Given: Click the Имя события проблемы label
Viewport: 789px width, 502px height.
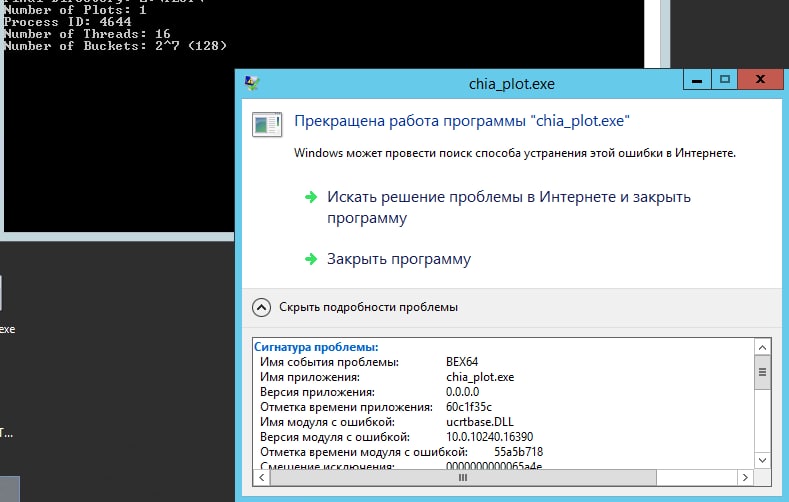Looking at the screenshot, I should (x=330, y=362).
